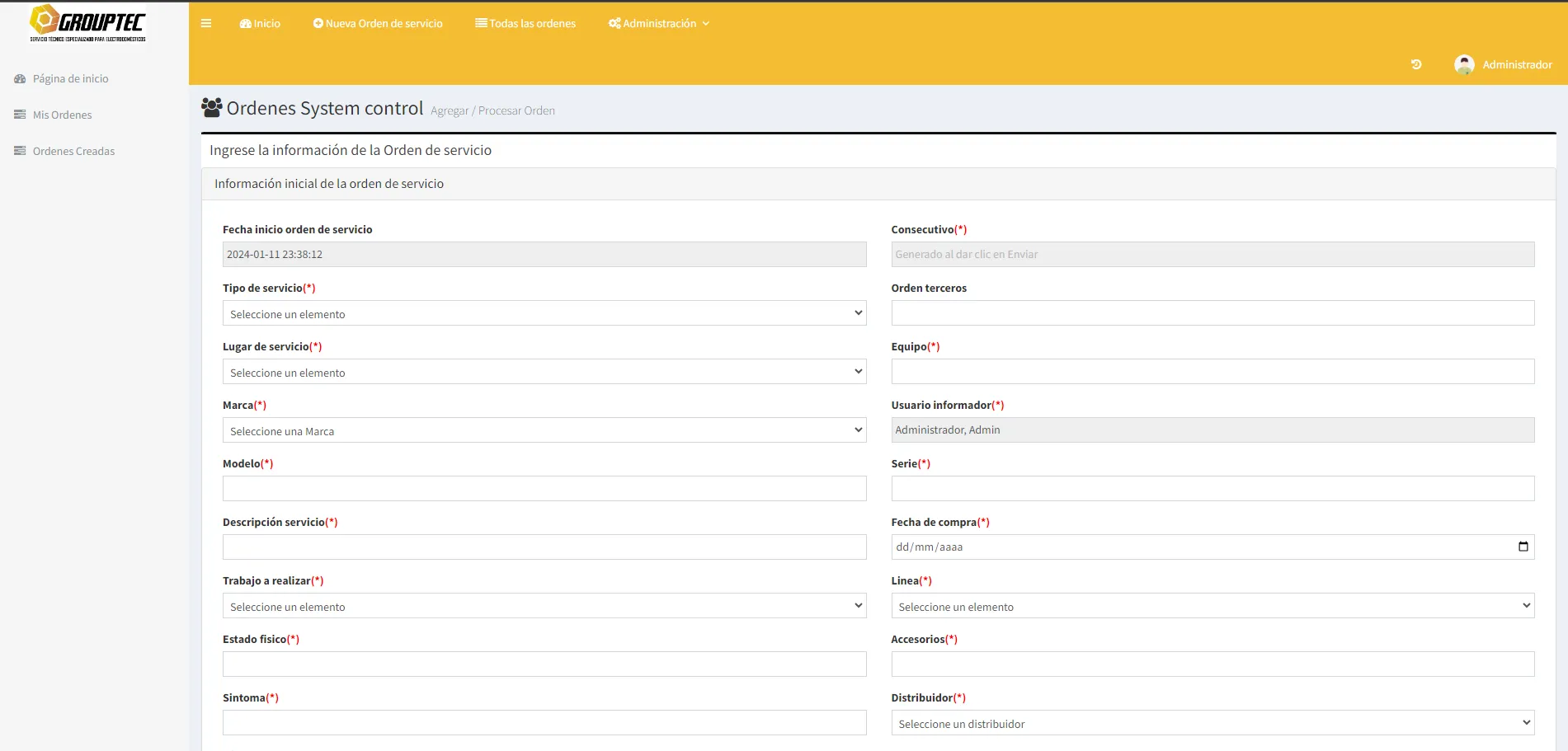The height and width of the screenshot is (751, 1568).
Task: Open the Tipo de servicio dropdown
Action: [544, 313]
